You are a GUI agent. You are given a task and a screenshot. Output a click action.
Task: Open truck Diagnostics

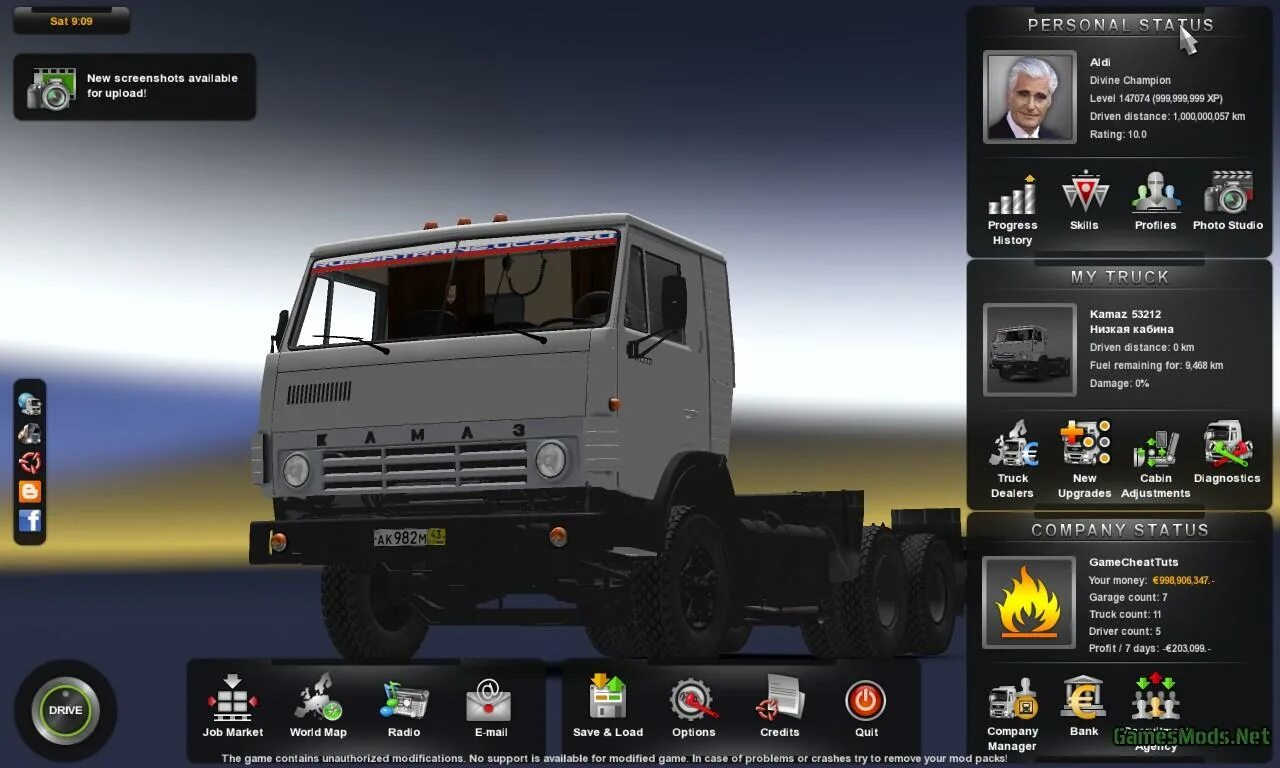pos(1227,453)
